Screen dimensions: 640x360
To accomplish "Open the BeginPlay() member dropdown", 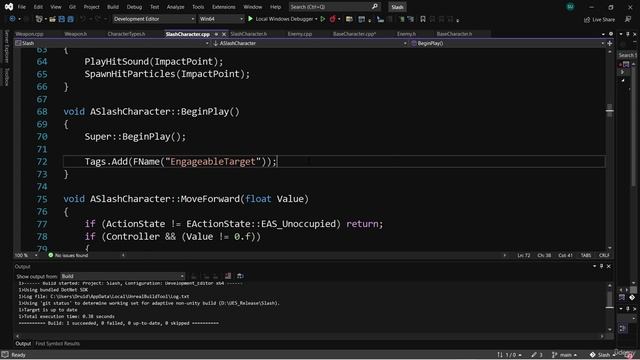I will (x=507, y=43).
